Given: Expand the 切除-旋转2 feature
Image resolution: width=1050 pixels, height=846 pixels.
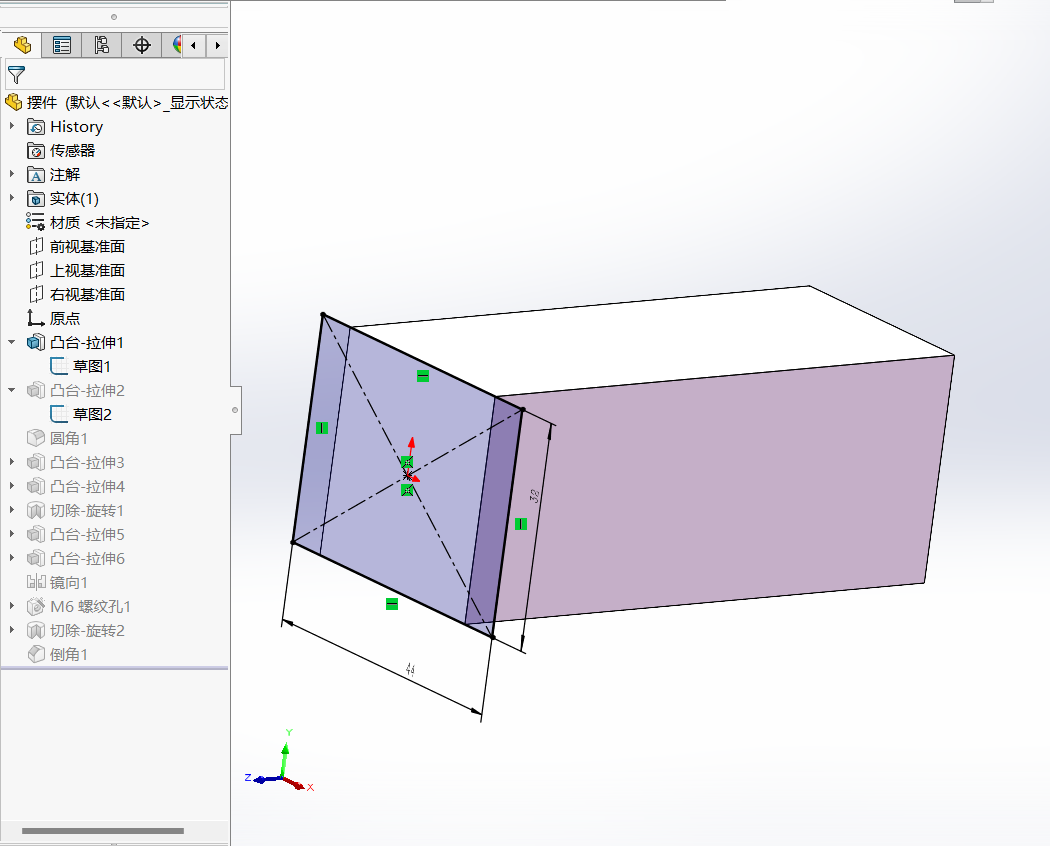Looking at the screenshot, I should click(x=11, y=630).
